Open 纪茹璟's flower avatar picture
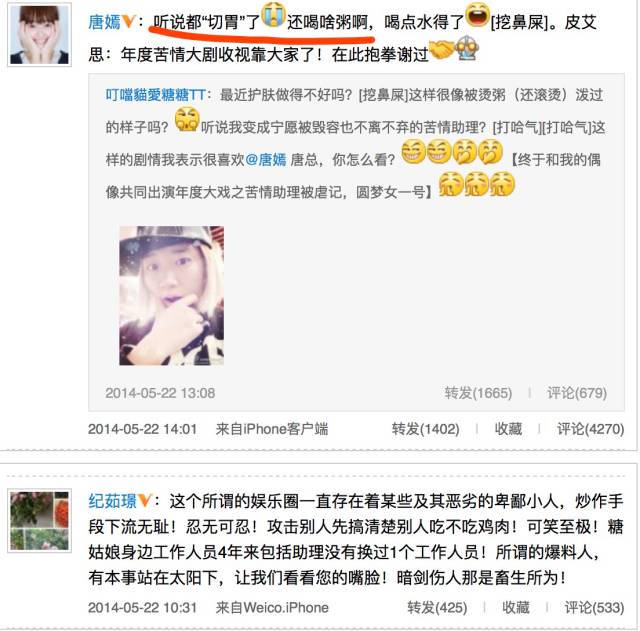The height and width of the screenshot is (631, 640). point(40,520)
